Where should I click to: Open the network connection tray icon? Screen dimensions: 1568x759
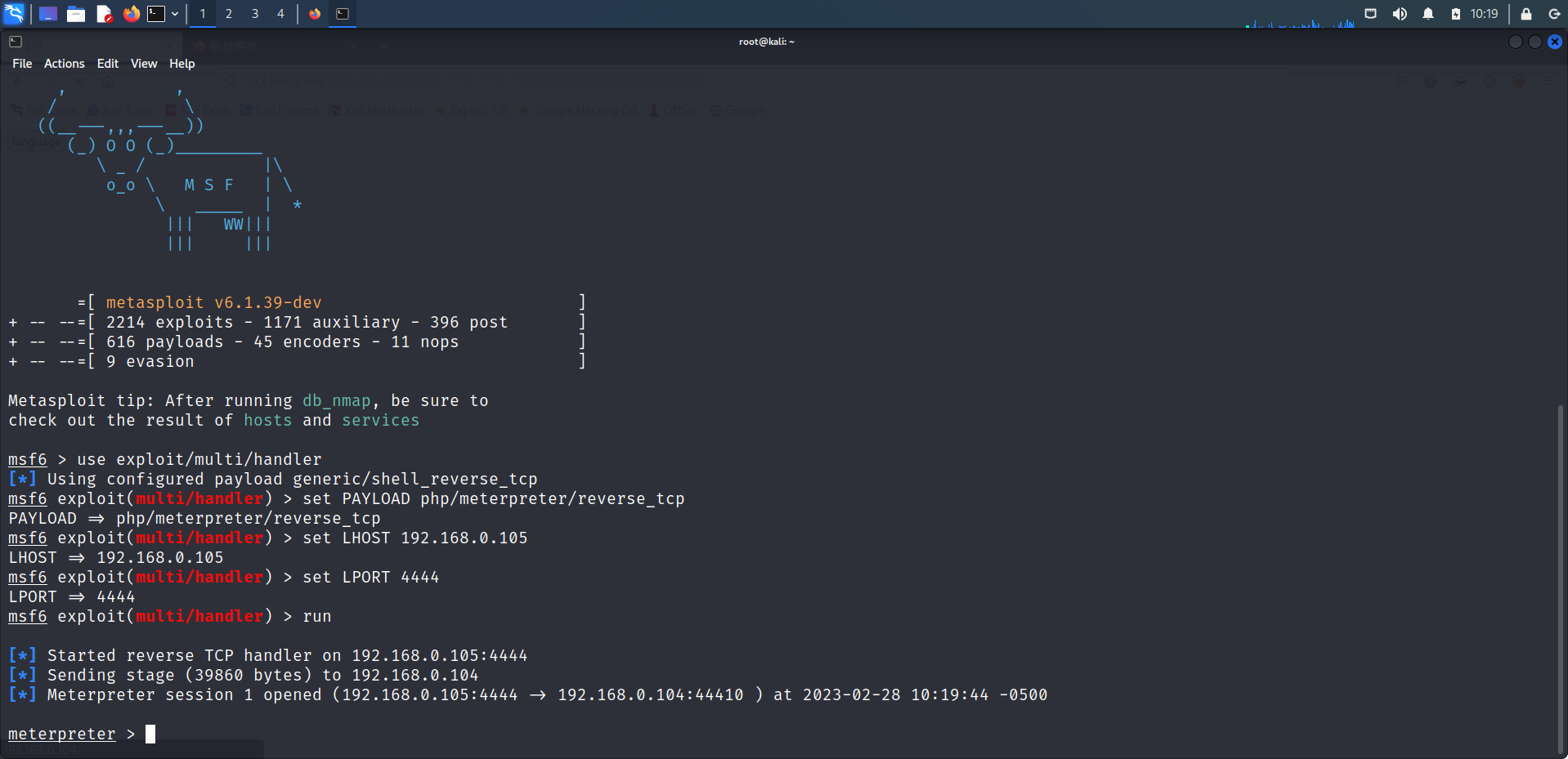click(1371, 14)
